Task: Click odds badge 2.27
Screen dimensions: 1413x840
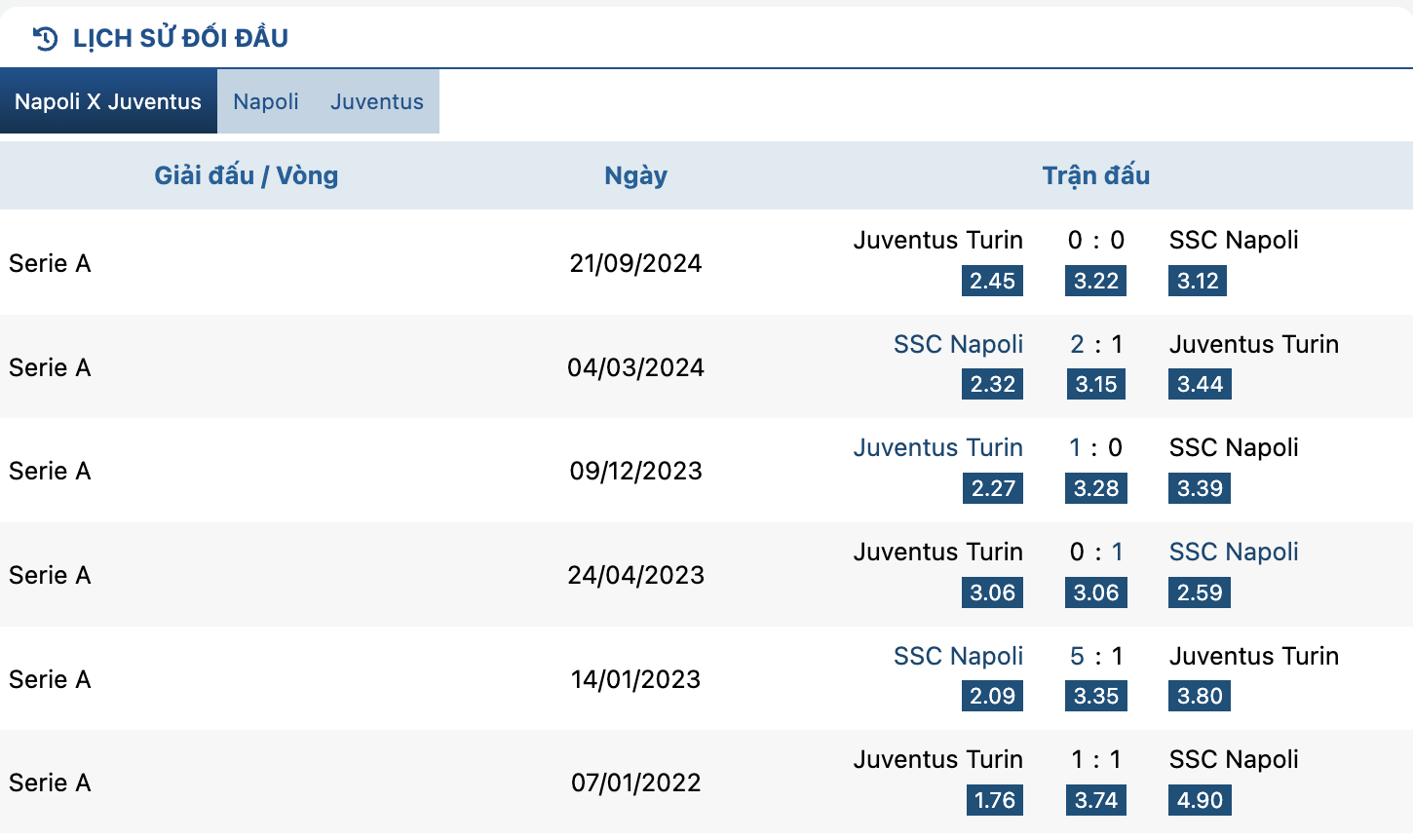Action: [993, 488]
